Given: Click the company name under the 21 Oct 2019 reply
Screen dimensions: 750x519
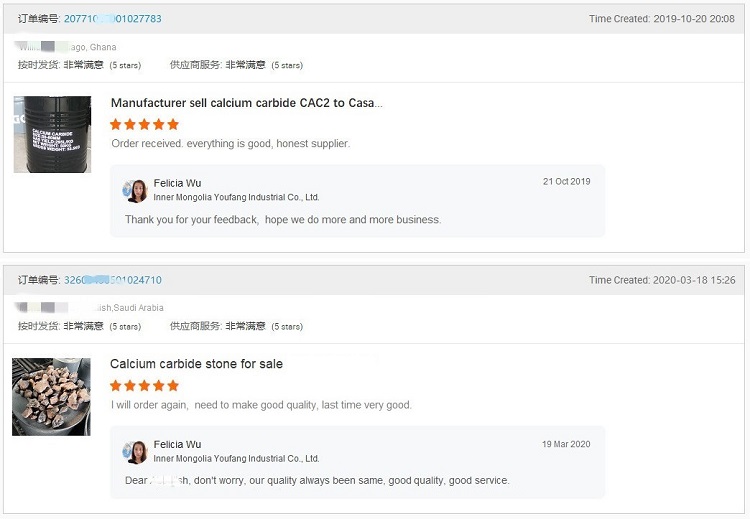Looking at the screenshot, I should (x=236, y=197).
